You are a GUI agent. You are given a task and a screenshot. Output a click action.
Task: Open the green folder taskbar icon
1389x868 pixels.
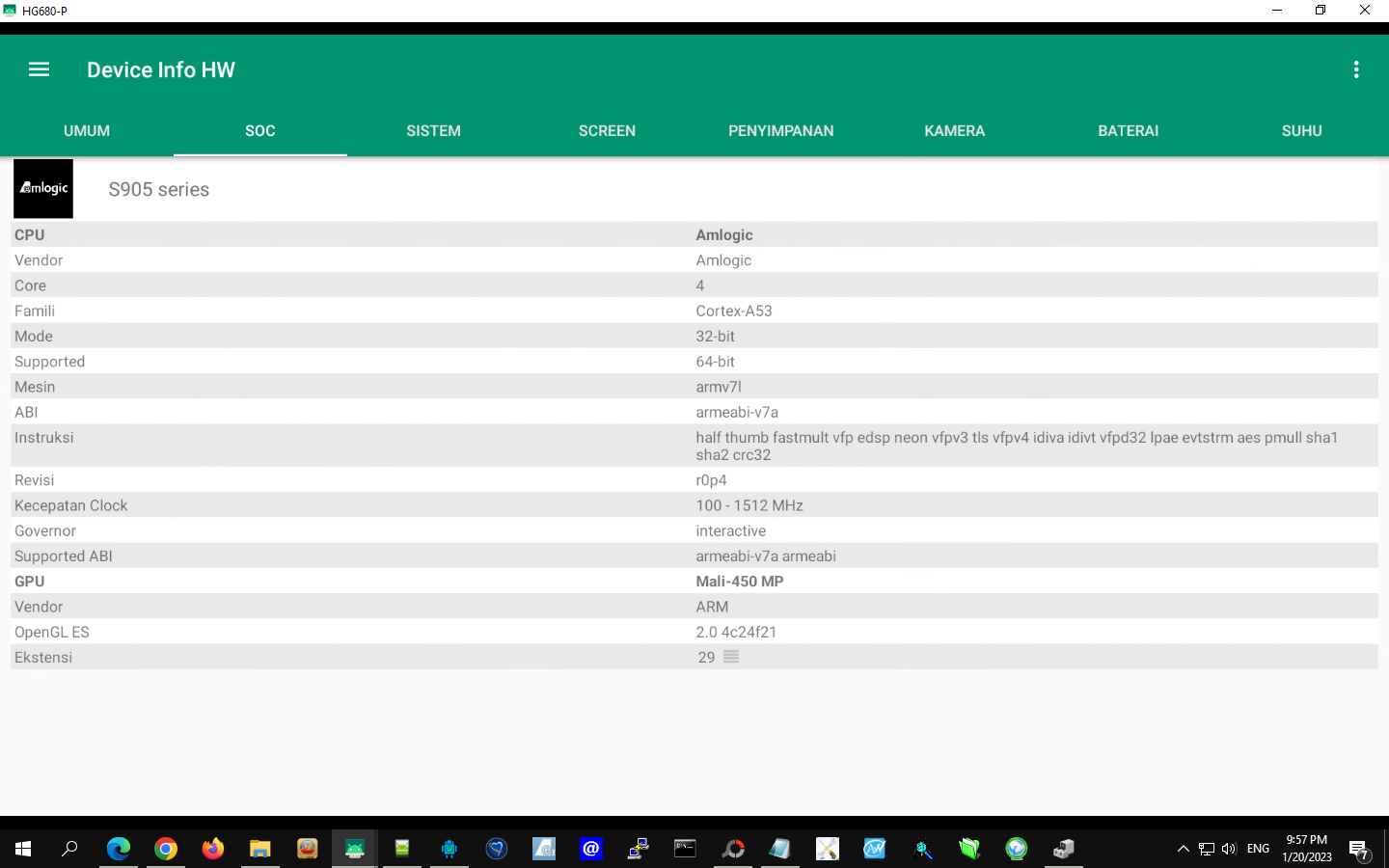click(x=969, y=849)
